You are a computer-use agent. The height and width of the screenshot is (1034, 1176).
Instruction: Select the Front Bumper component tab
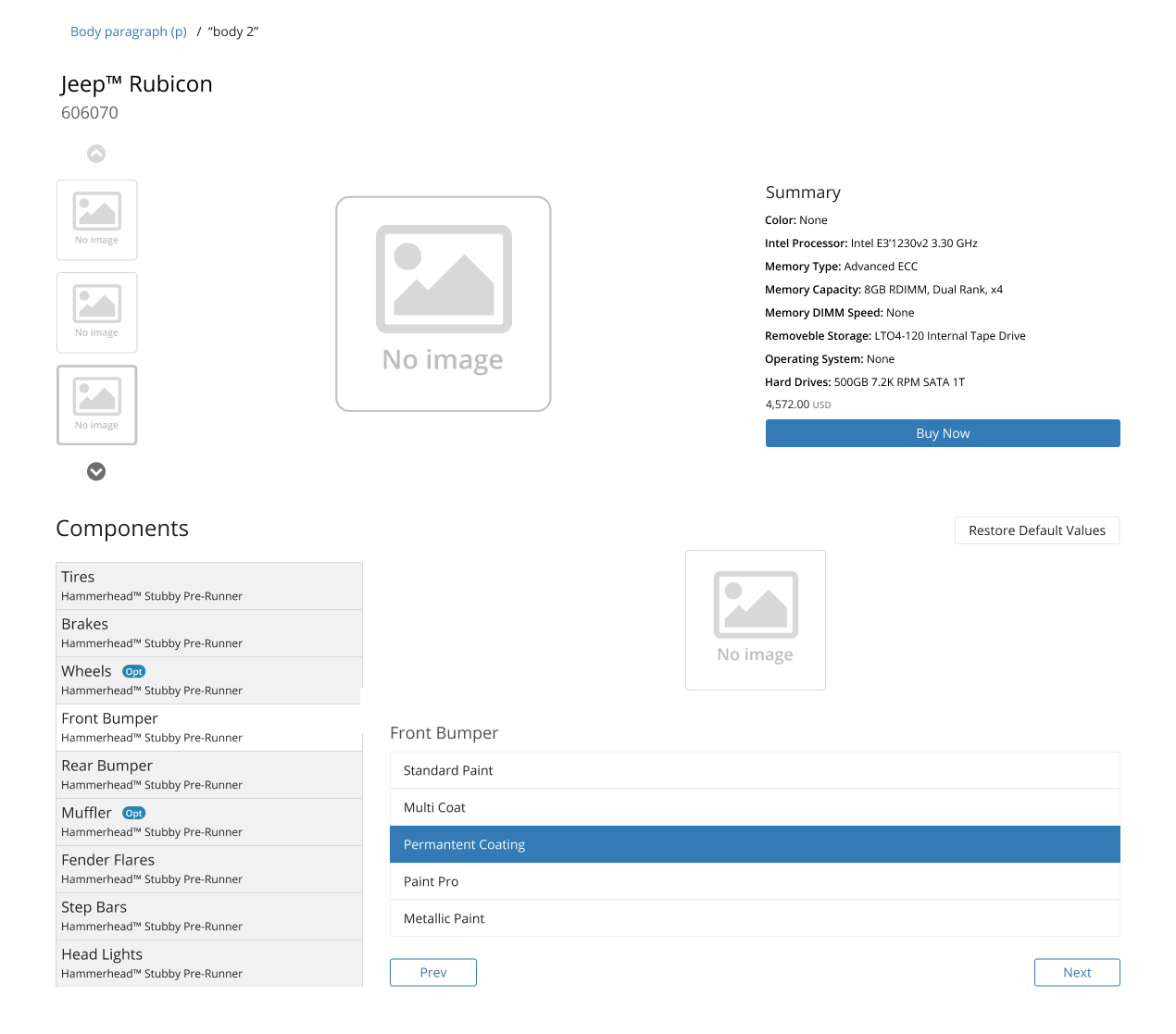coord(209,728)
